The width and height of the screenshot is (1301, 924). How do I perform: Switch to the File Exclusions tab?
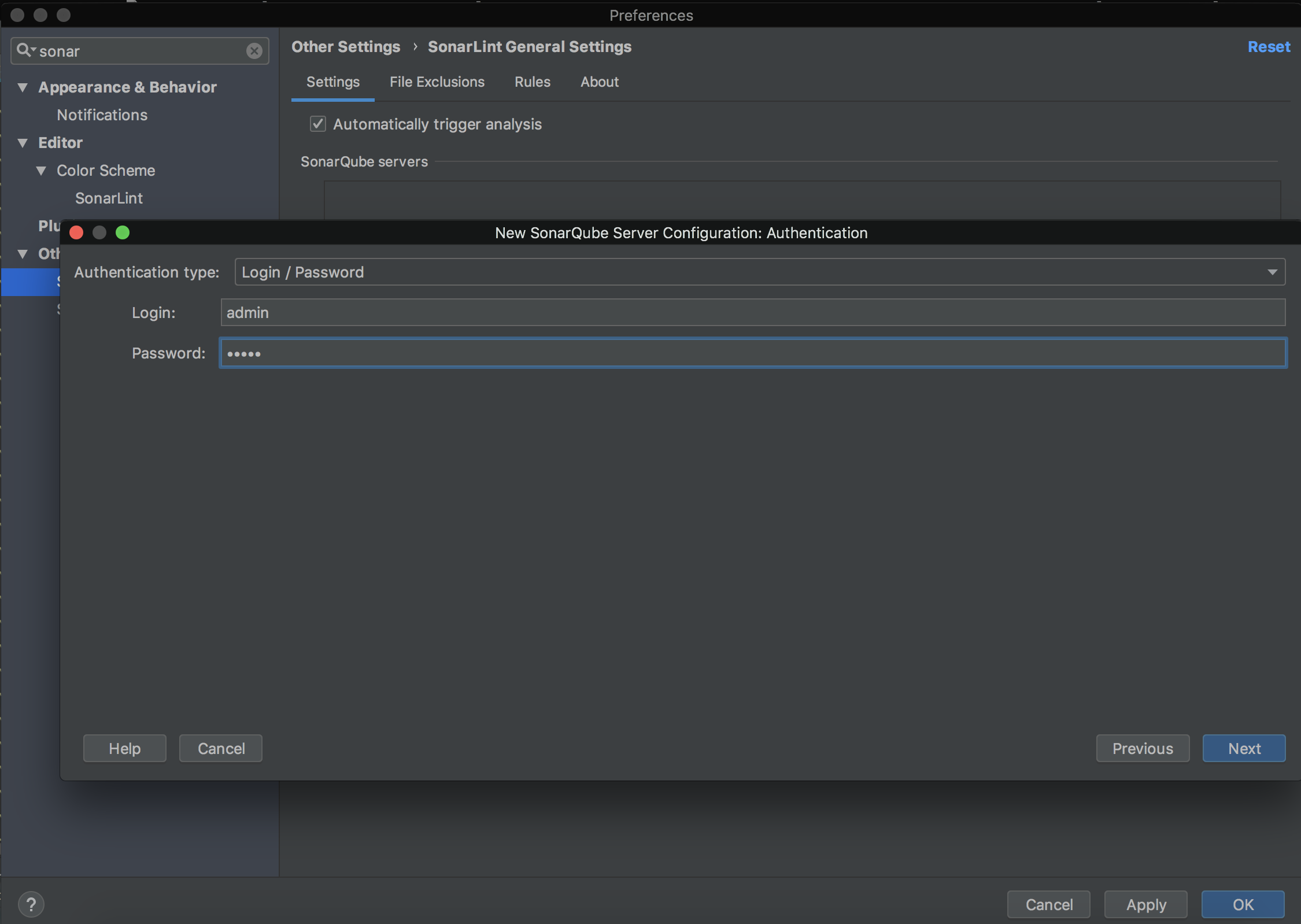437,82
